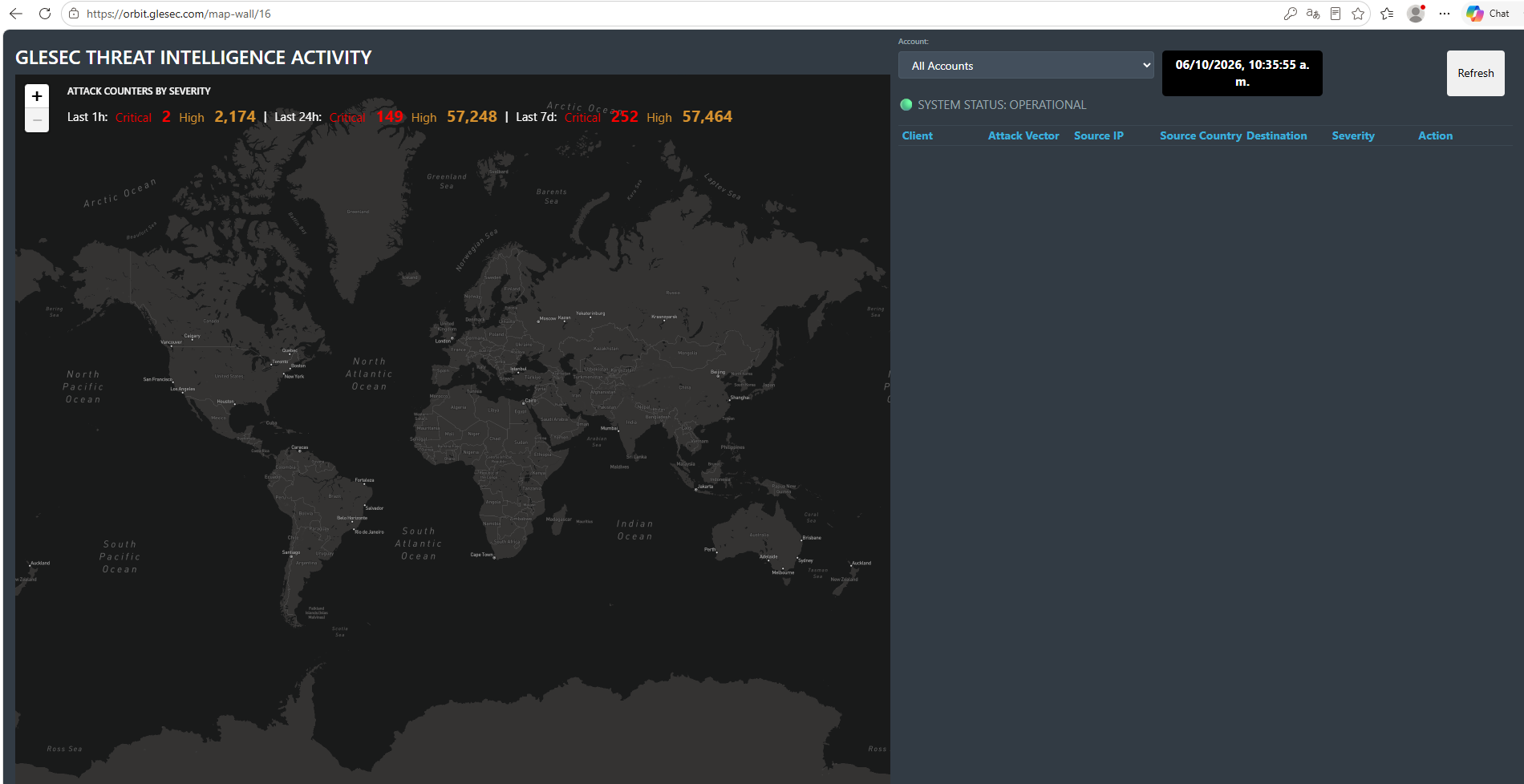Click the Last 7d Critical count 252
This screenshot has height=784, width=1524.
625,116
